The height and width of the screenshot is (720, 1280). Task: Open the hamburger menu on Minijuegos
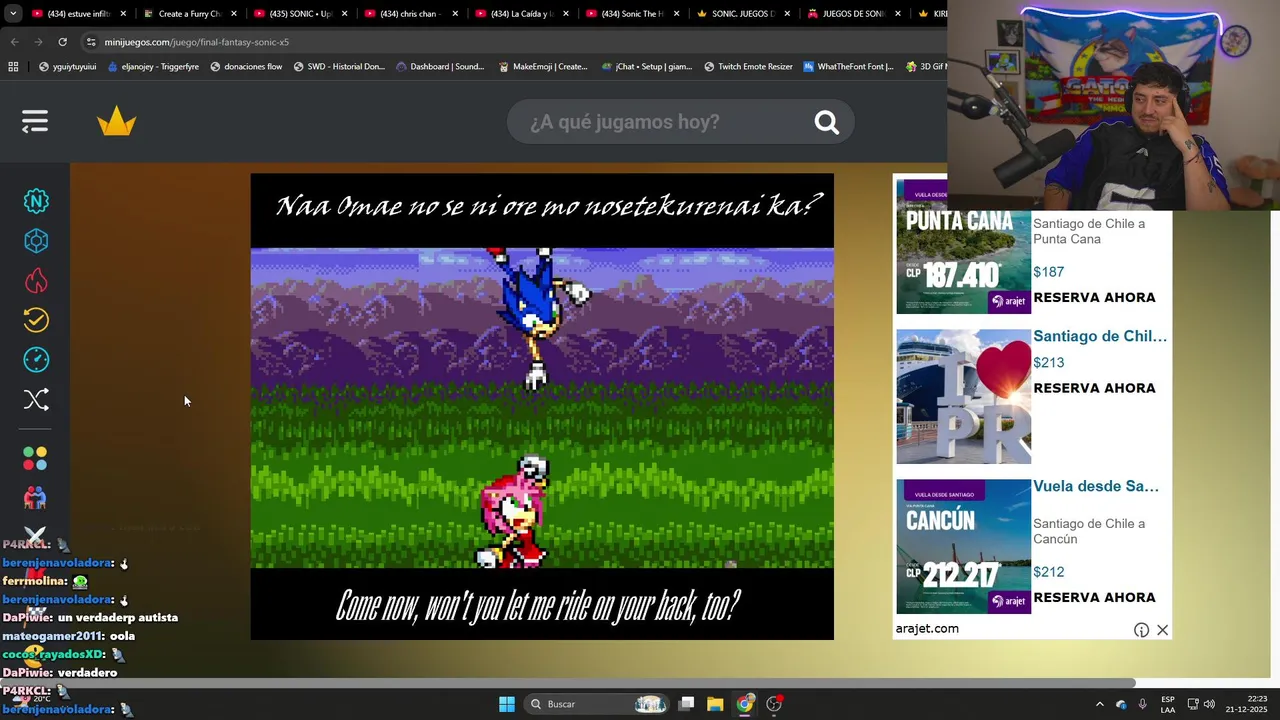[x=35, y=122]
